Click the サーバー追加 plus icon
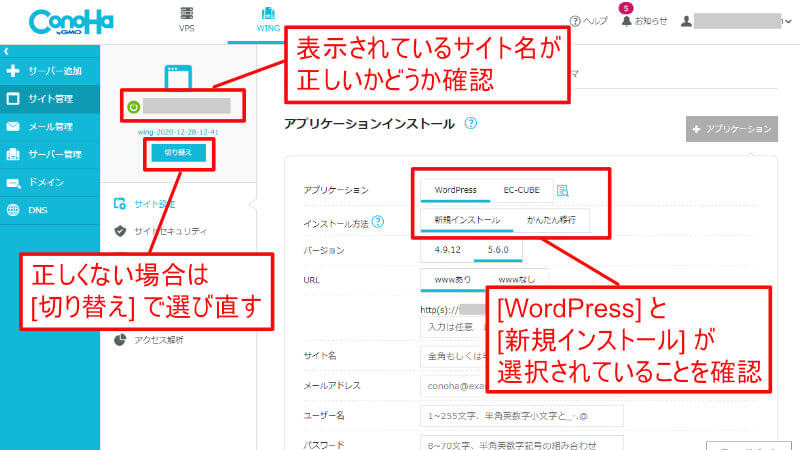800x450 pixels. coord(13,71)
